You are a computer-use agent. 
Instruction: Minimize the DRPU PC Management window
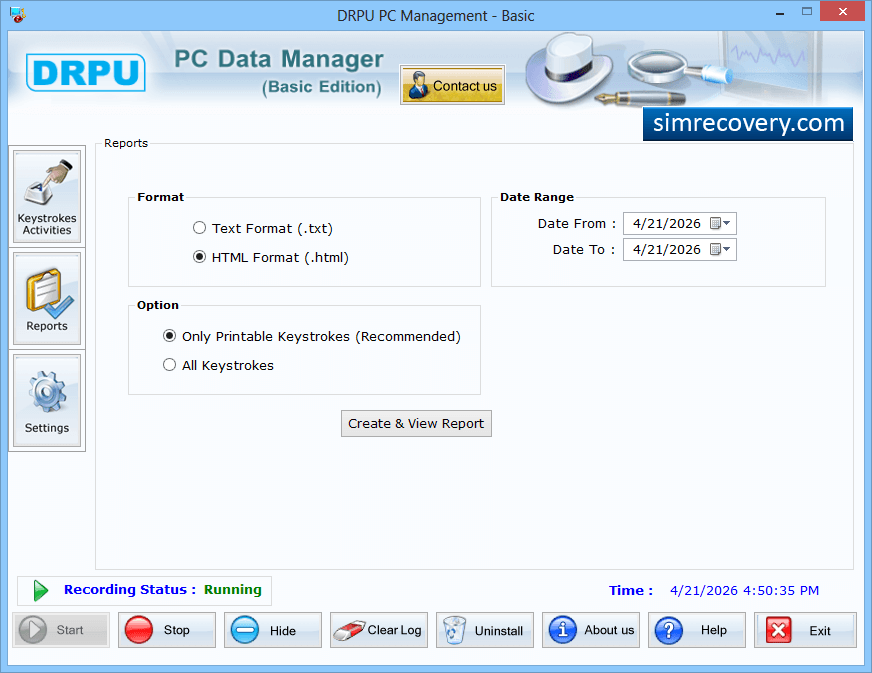click(780, 12)
